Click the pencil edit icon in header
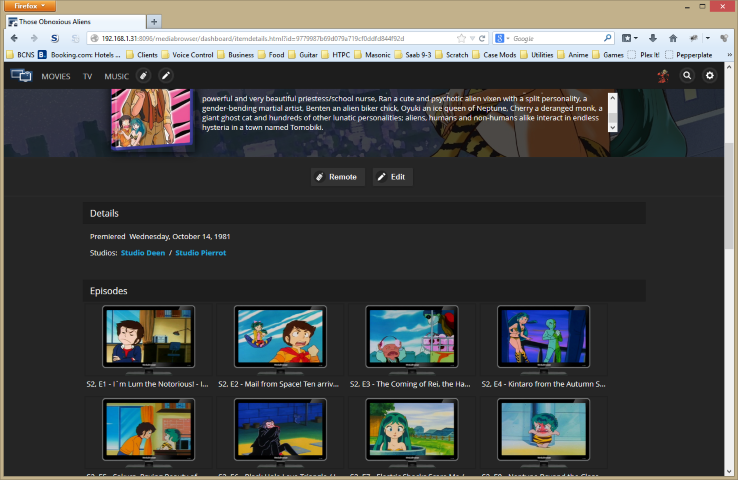The width and height of the screenshot is (738, 480). pos(166,76)
